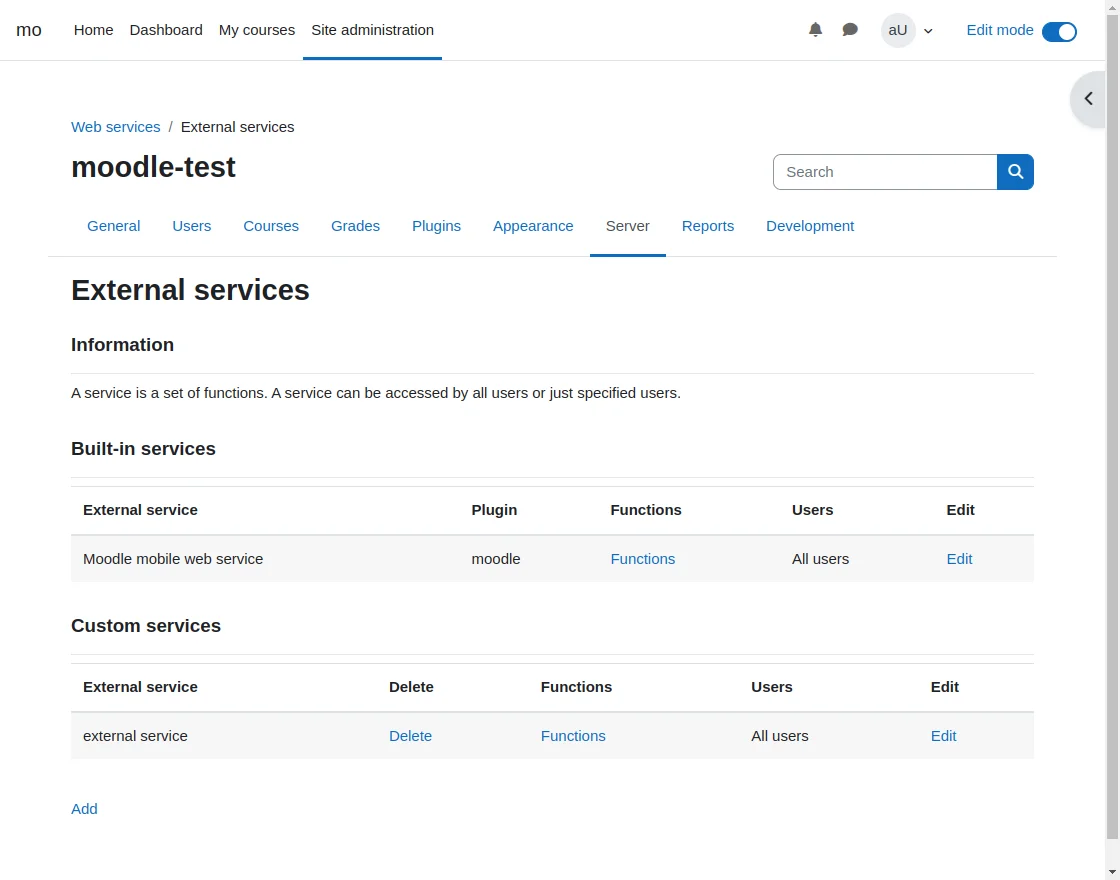Image resolution: width=1120 pixels, height=880 pixels.
Task: Follow the Web services breadcrumb link
Action: (115, 127)
